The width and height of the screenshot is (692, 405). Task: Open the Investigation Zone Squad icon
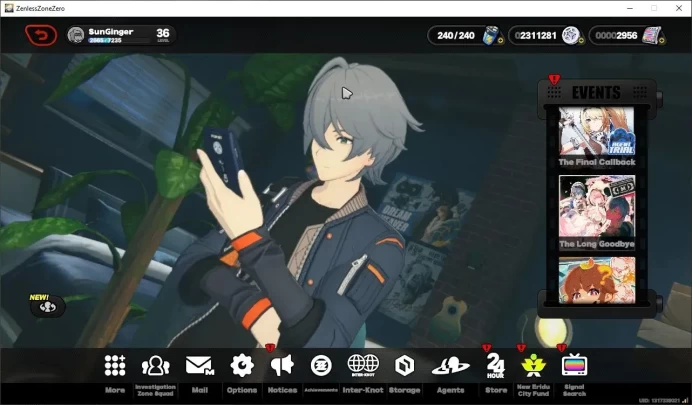[x=155, y=366]
